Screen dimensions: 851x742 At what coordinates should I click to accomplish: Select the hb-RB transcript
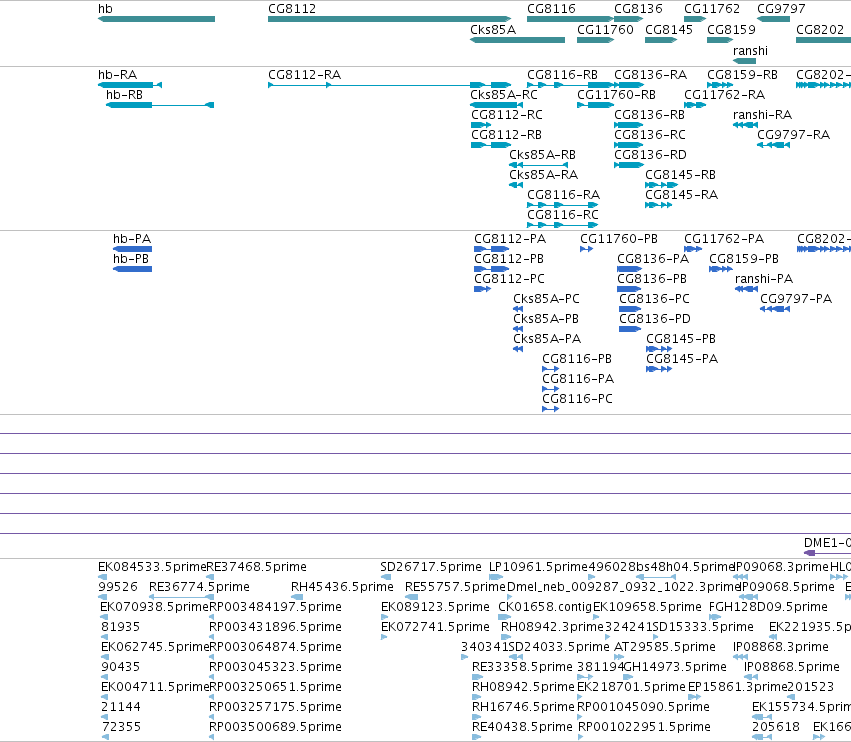[160, 105]
